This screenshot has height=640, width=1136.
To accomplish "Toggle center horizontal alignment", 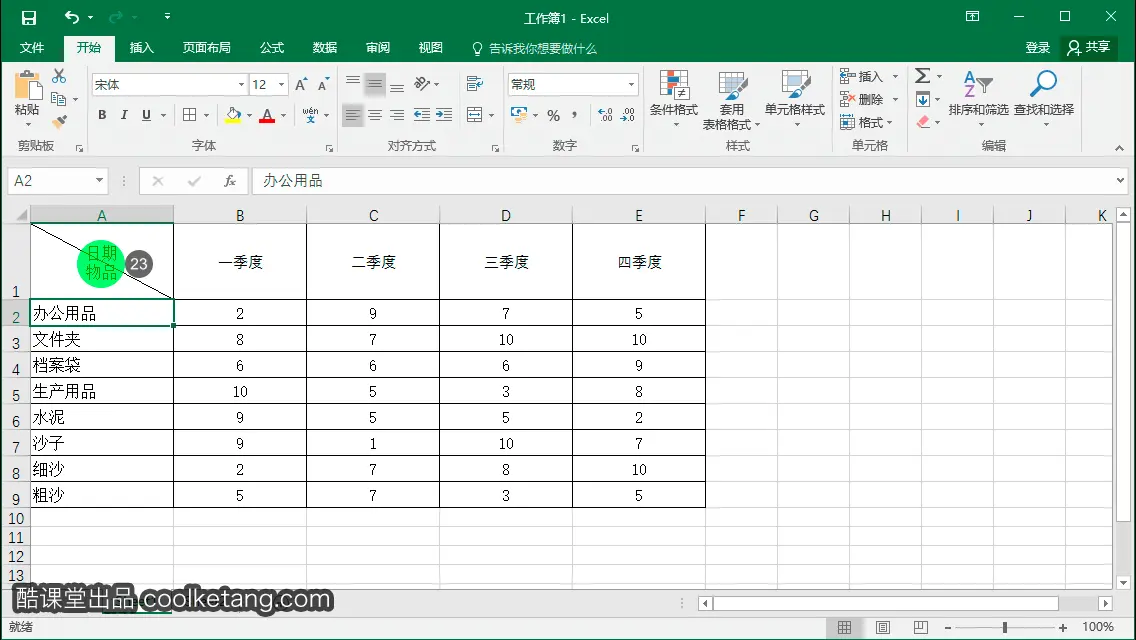I will [x=375, y=115].
